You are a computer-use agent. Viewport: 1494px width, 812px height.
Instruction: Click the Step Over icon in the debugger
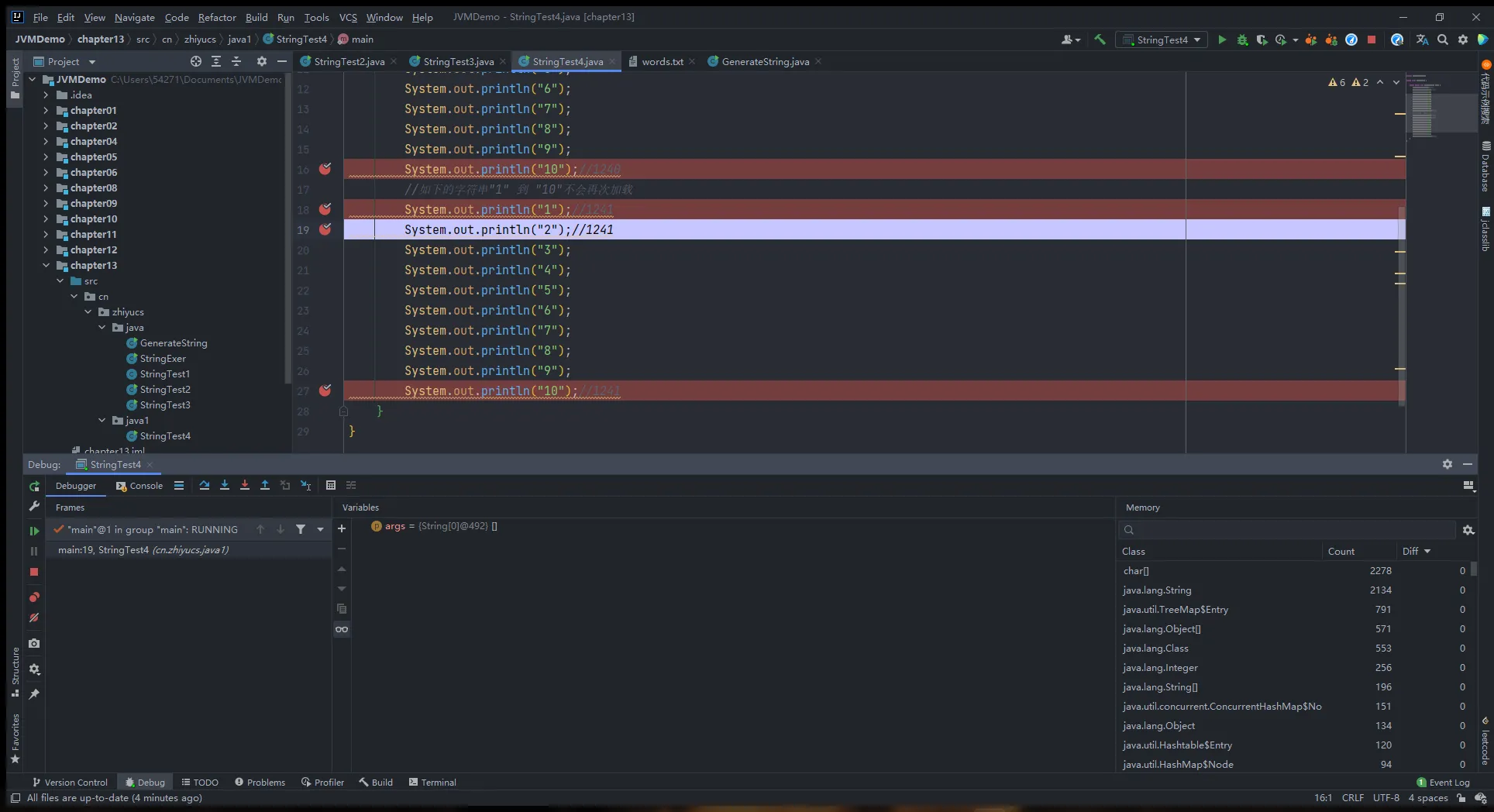(205, 485)
